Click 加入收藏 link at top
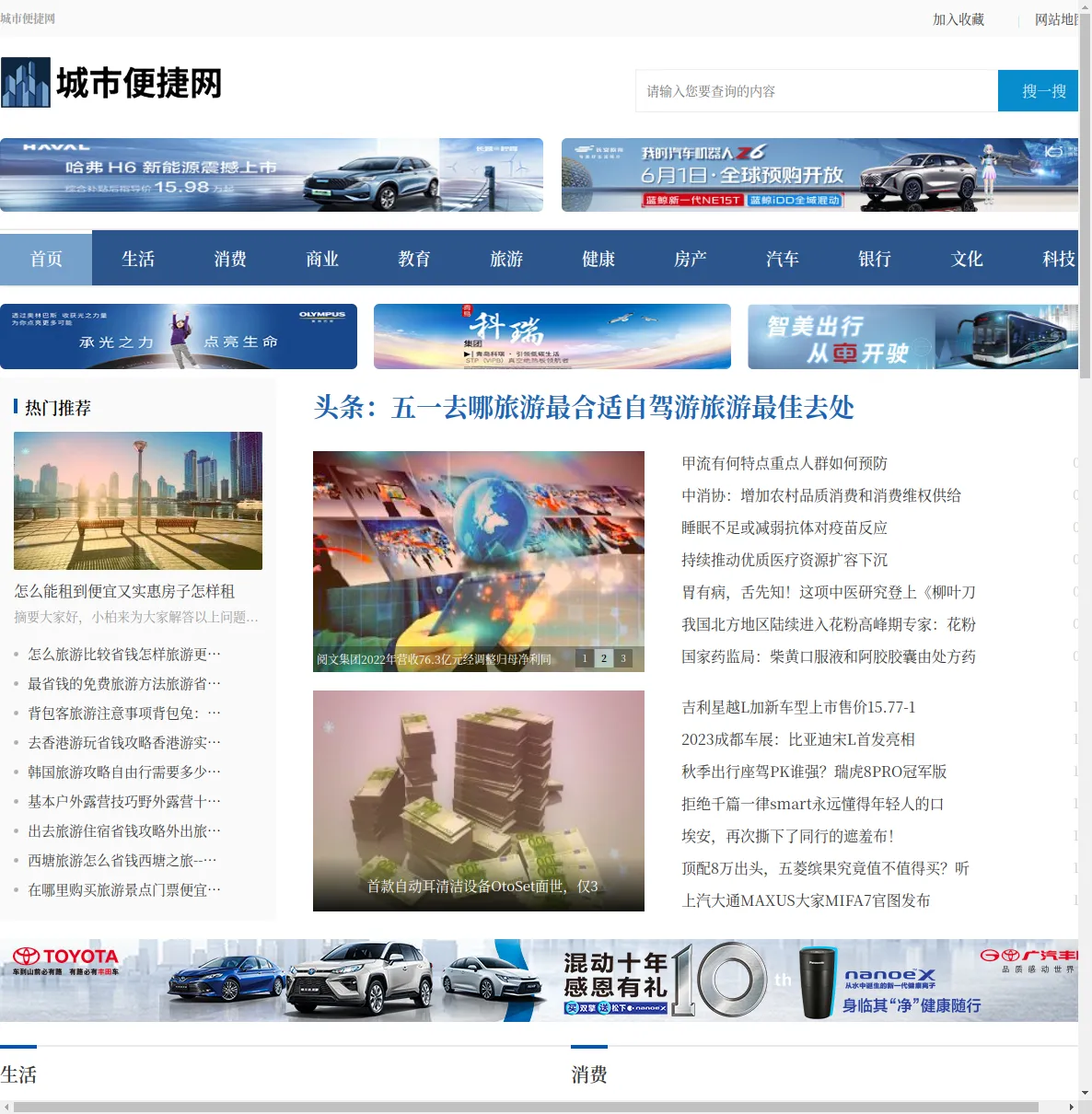Viewport: 1092px width, 1114px height. tap(958, 19)
